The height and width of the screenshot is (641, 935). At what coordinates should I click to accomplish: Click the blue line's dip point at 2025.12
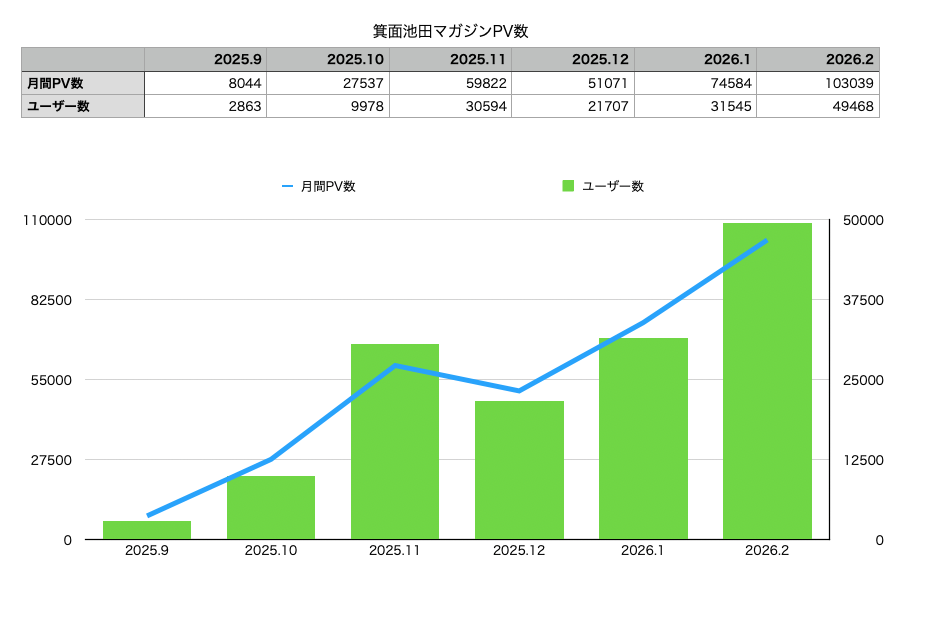coord(519,391)
